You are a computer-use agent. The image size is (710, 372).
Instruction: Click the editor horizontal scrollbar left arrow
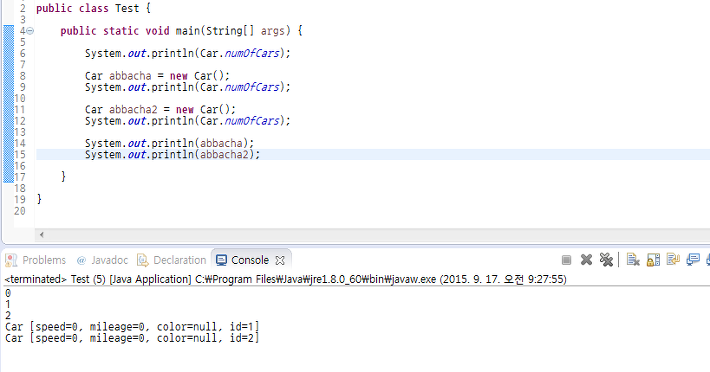42,234
